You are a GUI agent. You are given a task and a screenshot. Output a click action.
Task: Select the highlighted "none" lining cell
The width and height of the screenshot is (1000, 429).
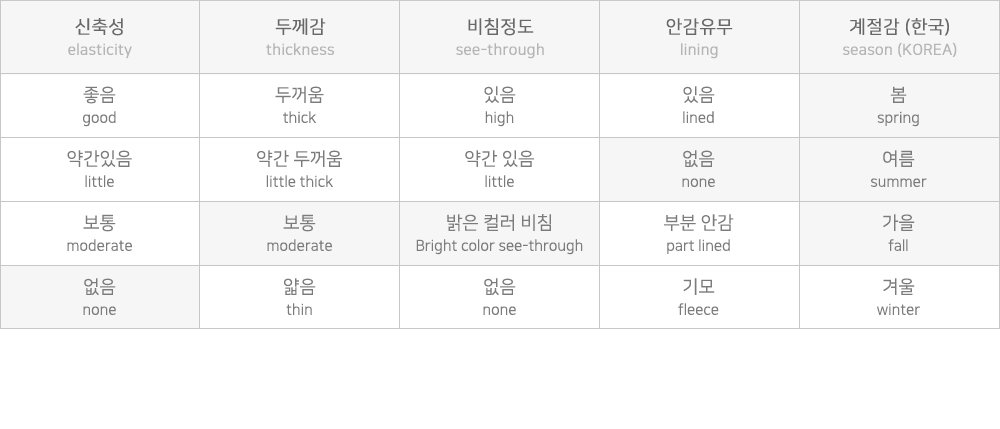[x=699, y=170]
